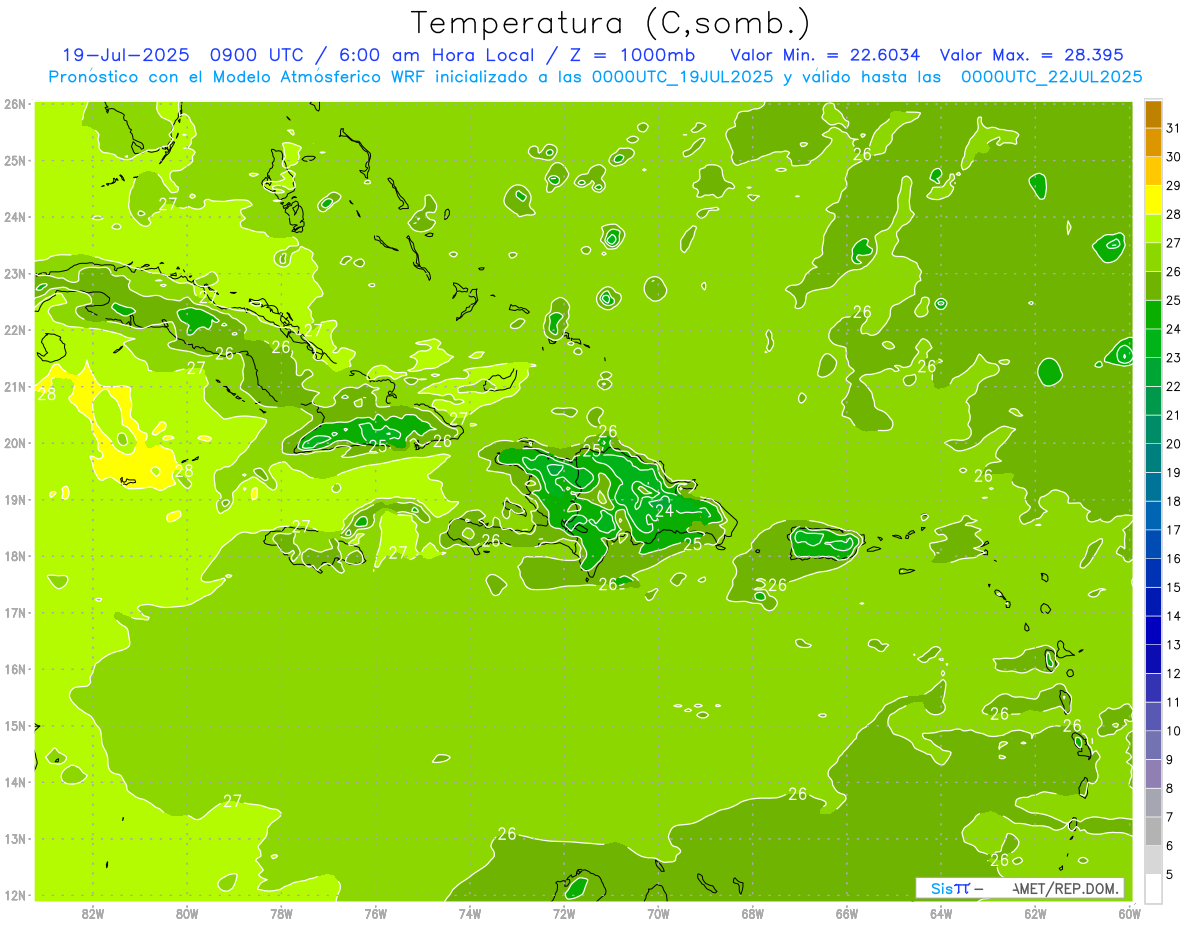Click 'Valor Min. = 22.6034'
Image resolution: width=1200 pixels, height=927 pixels.
(x=825, y=55)
